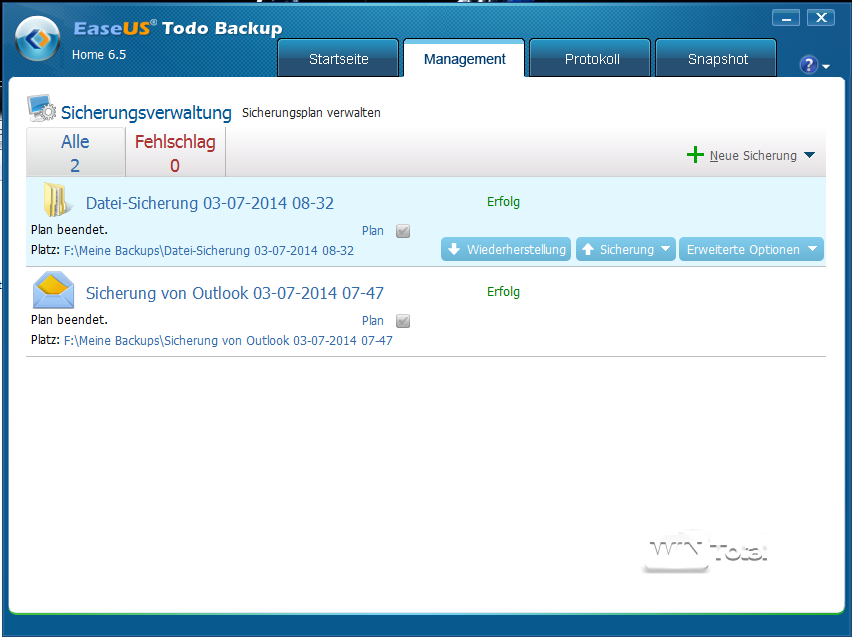Viewport: 852px width, 637px height.
Task: Open Datei-Sicherung 03-07-2014 08-32 title
Action: pyautogui.click(x=210, y=203)
